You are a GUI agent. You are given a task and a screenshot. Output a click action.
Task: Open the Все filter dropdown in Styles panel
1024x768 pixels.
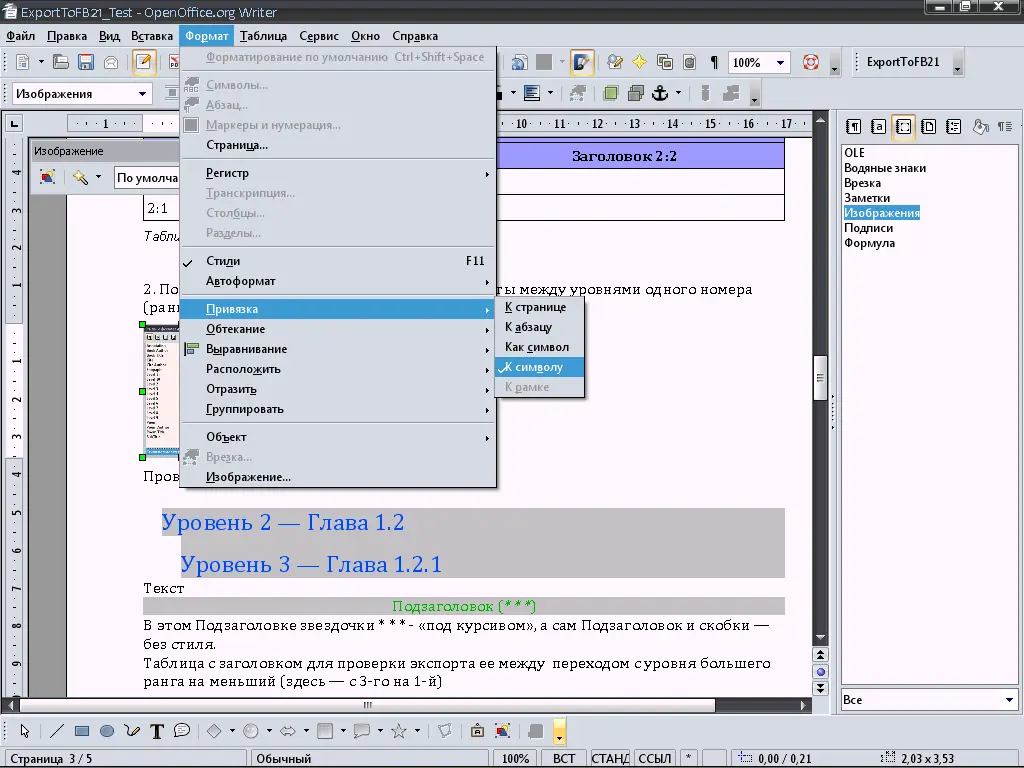[x=1009, y=700]
